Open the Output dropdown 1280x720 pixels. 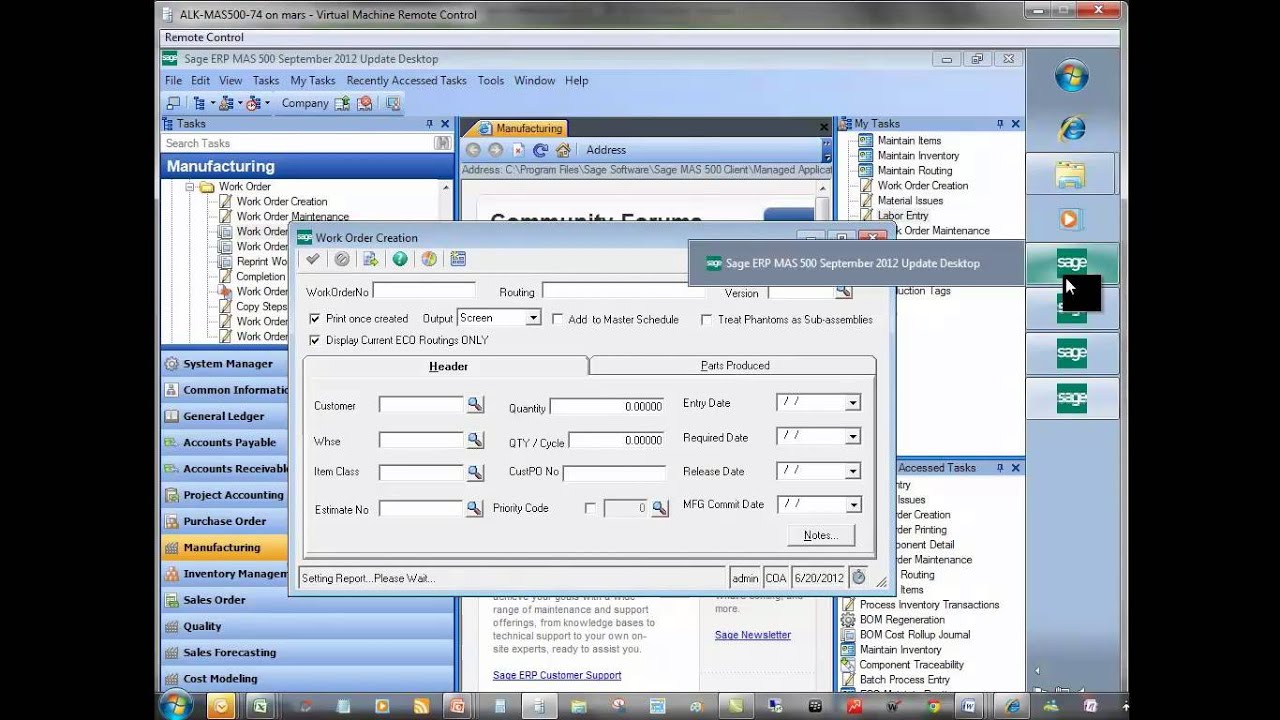(533, 318)
